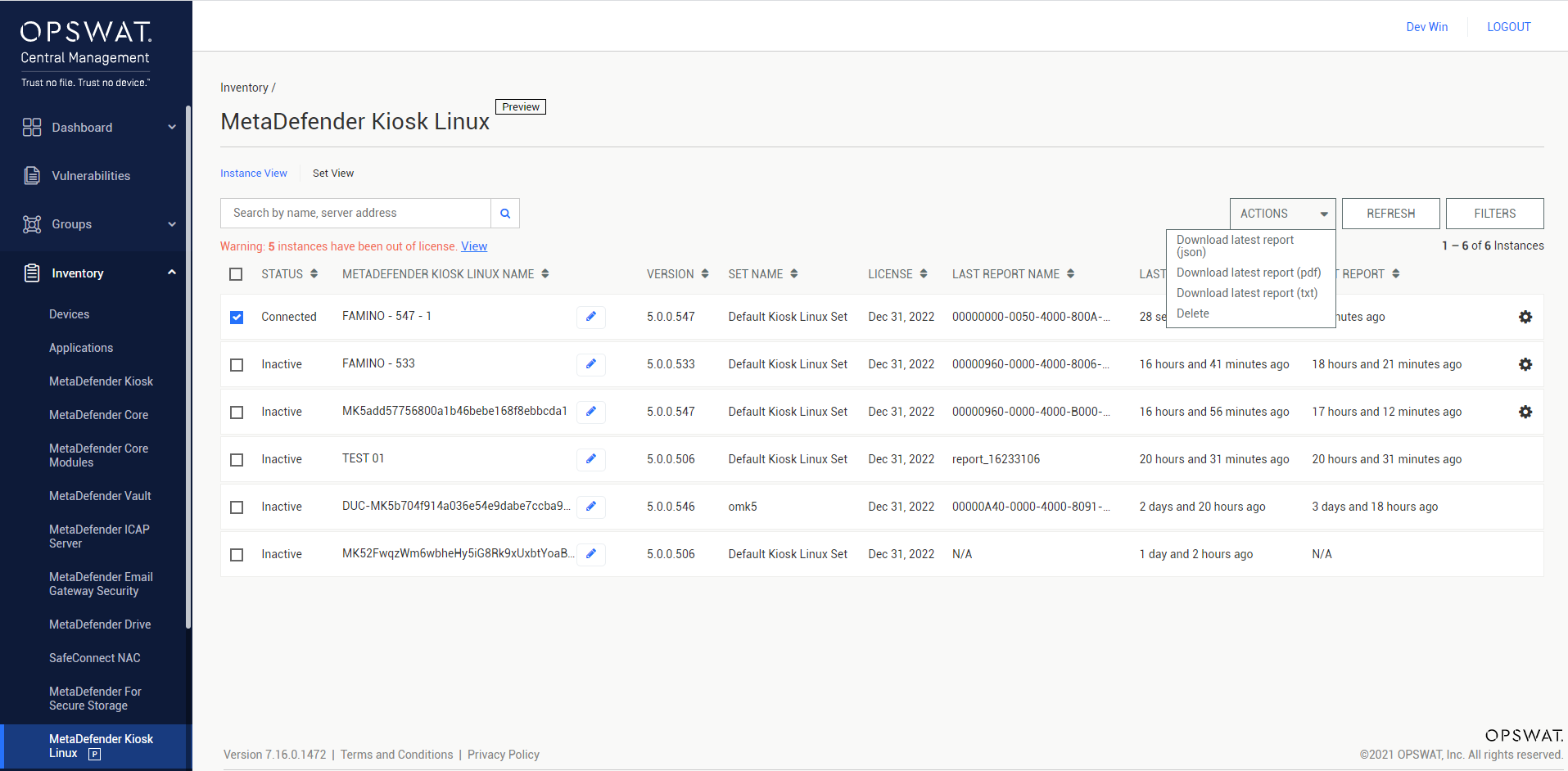Open Devices in sidebar
Screen dimensions: 1568x771
(70, 314)
